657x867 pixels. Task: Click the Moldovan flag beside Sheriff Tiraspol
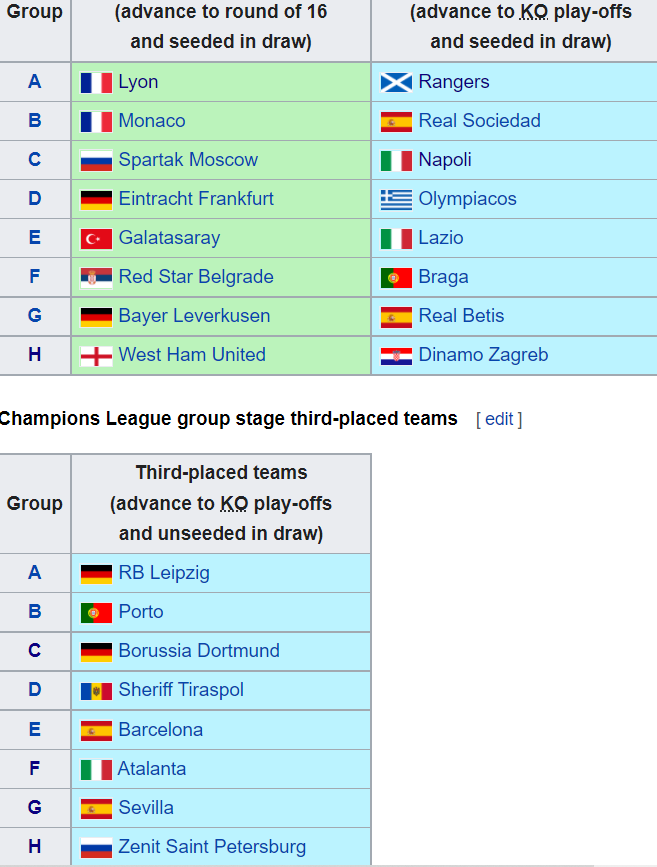tap(96, 691)
